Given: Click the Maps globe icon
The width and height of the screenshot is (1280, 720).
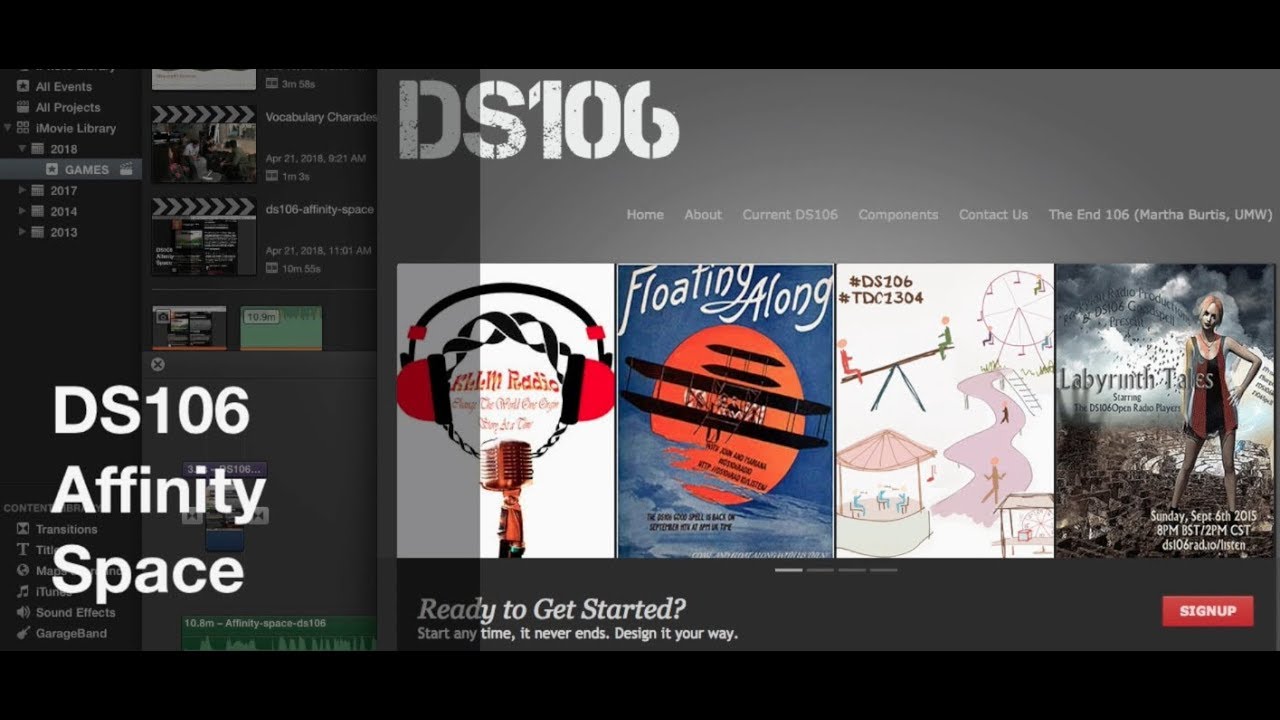Looking at the screenshot, I should click(x=22, y=571).
